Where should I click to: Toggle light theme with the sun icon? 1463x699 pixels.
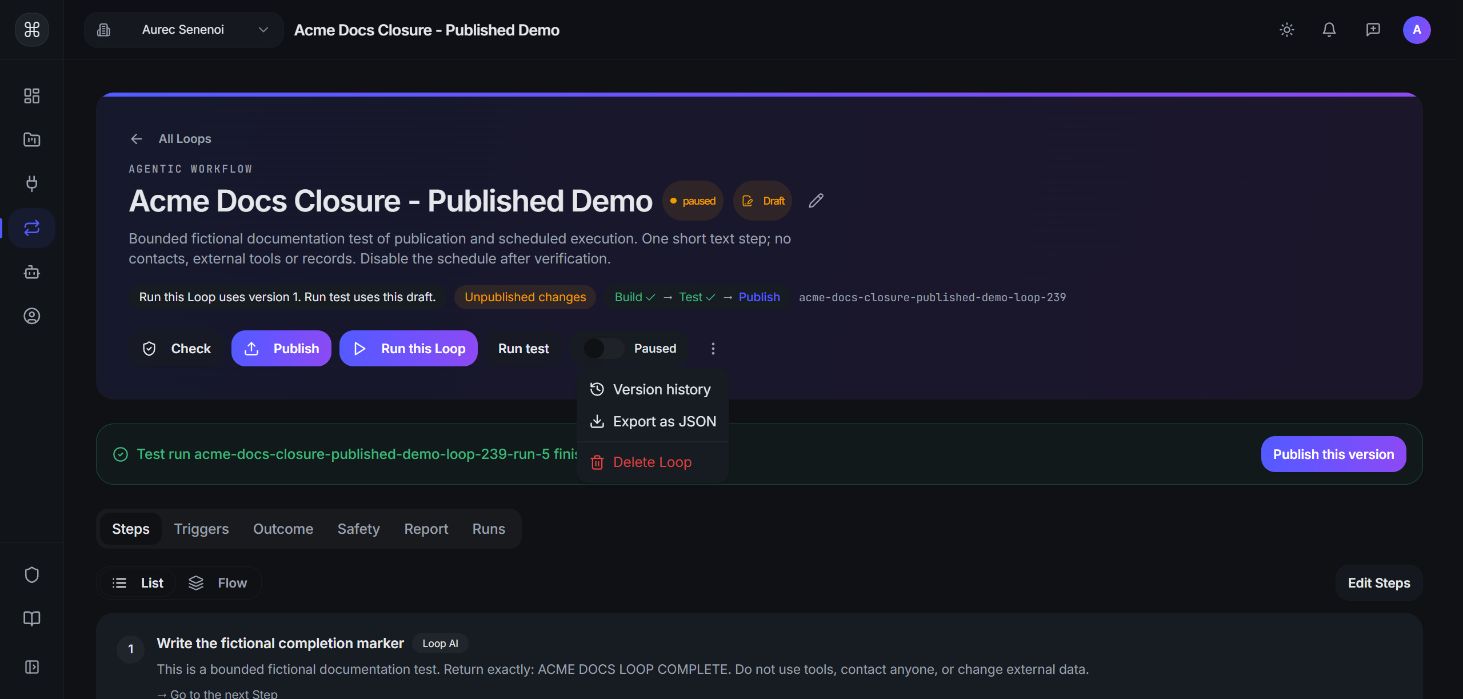1287,30
